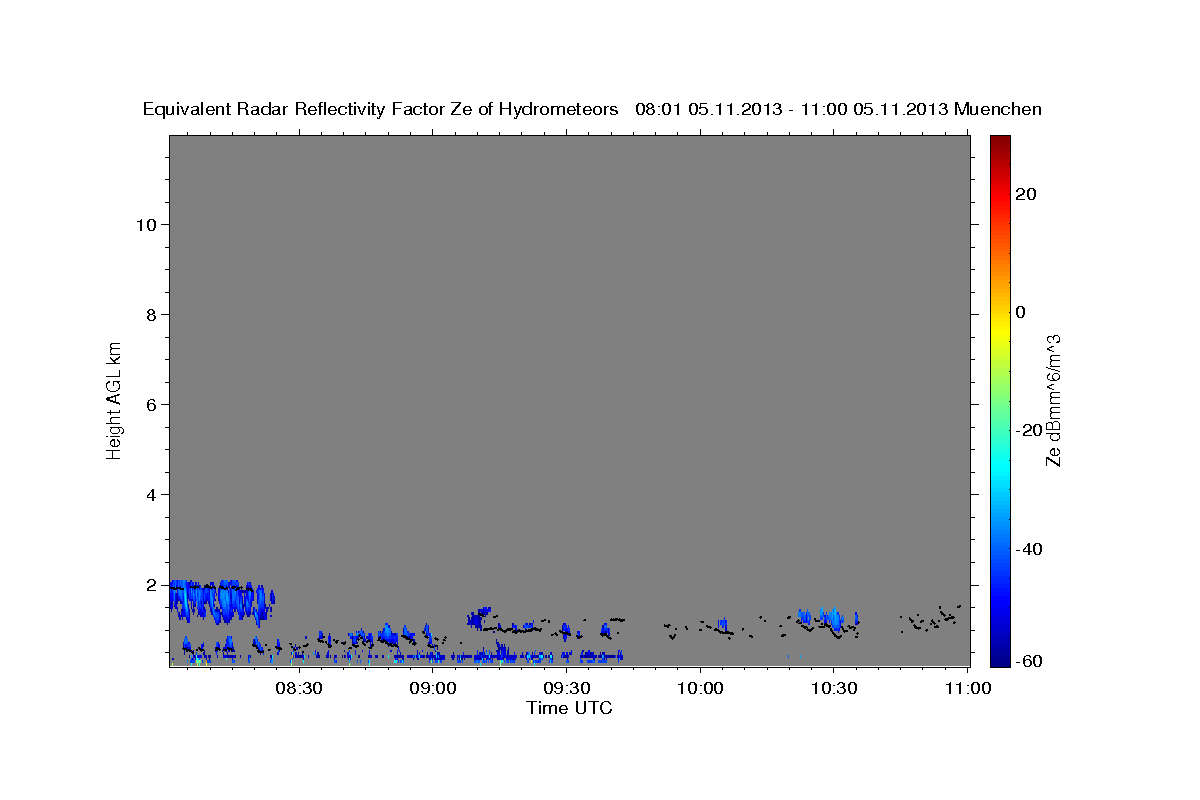The height and width of the screenshot is (800, 1200).
Task: Click the blue echo patch just after 09:00 at 1.3 km
Action: [479, 617]
